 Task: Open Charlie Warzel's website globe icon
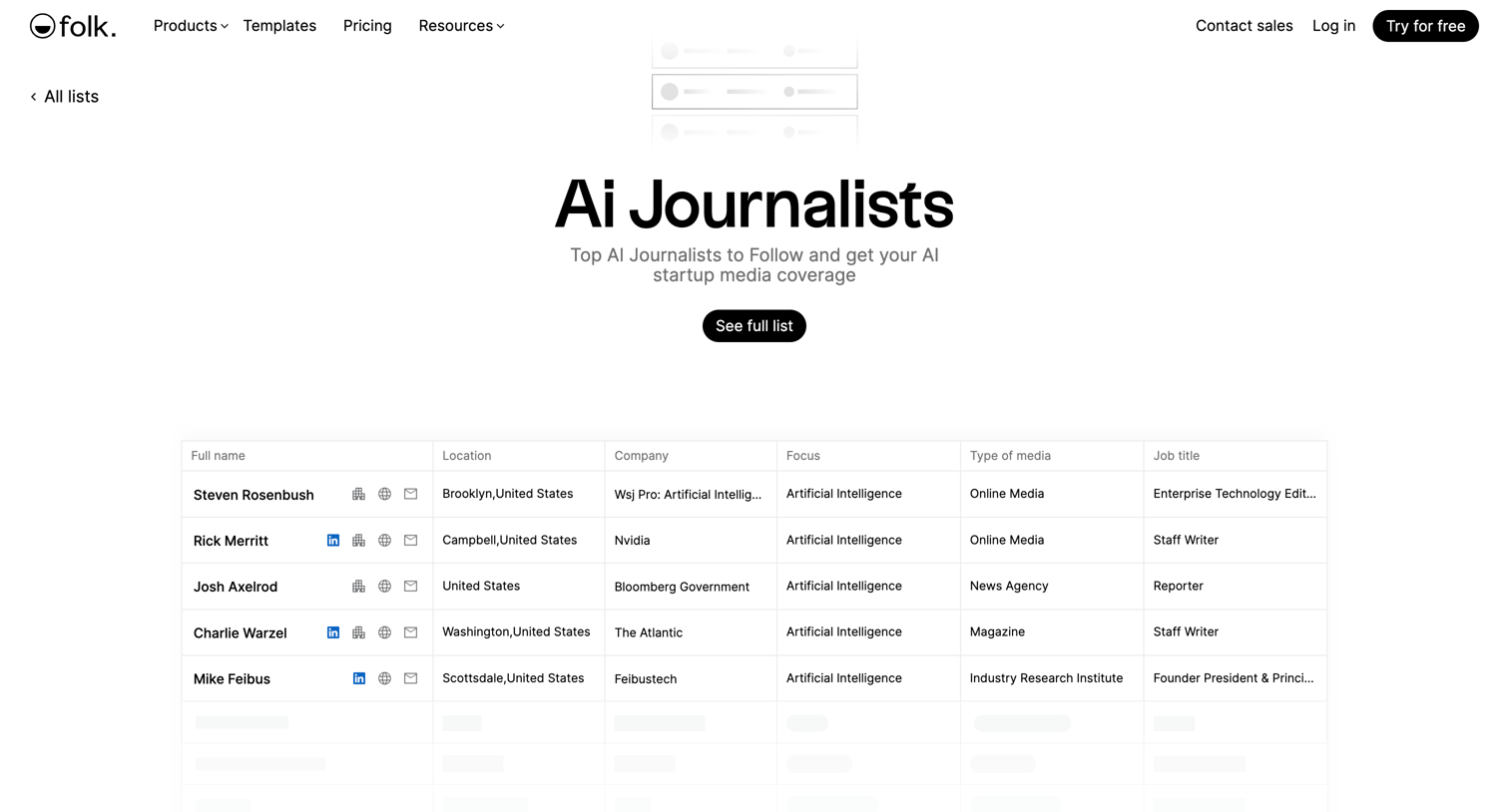point(384,632)
